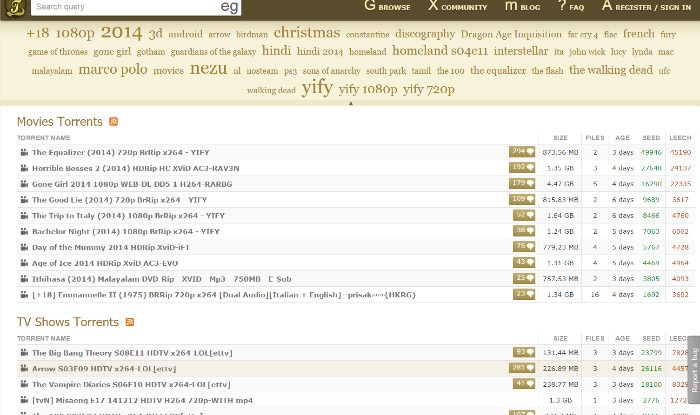The width and height of the screenshot is (700, 415).
Task: Sort Movies table by Seed
Action: (651, 137)
